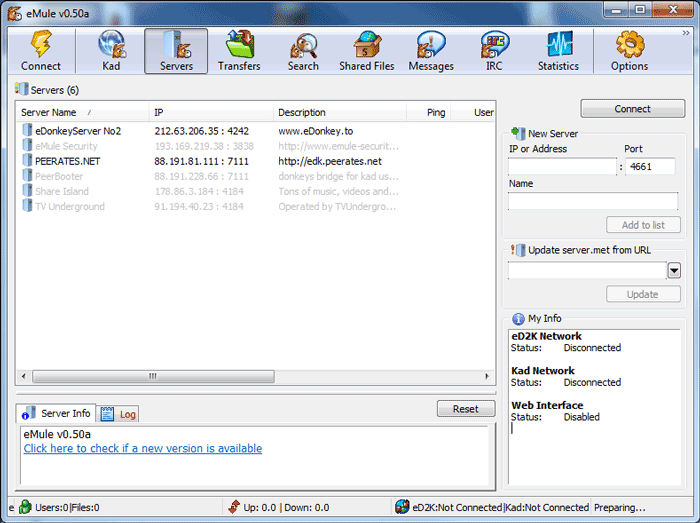Click the Preparing... status bar text
Image resolution: width=700 pixels, height=523 pixels.
click(619, 507)
